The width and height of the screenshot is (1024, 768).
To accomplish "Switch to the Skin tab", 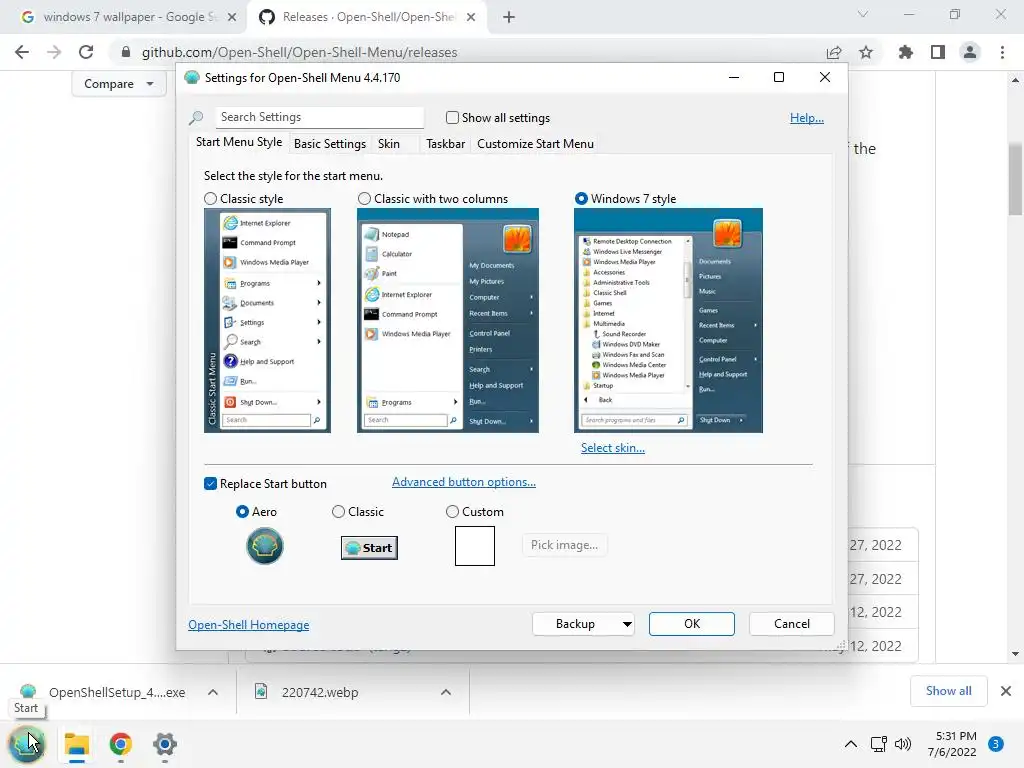I will click(389, 144).
